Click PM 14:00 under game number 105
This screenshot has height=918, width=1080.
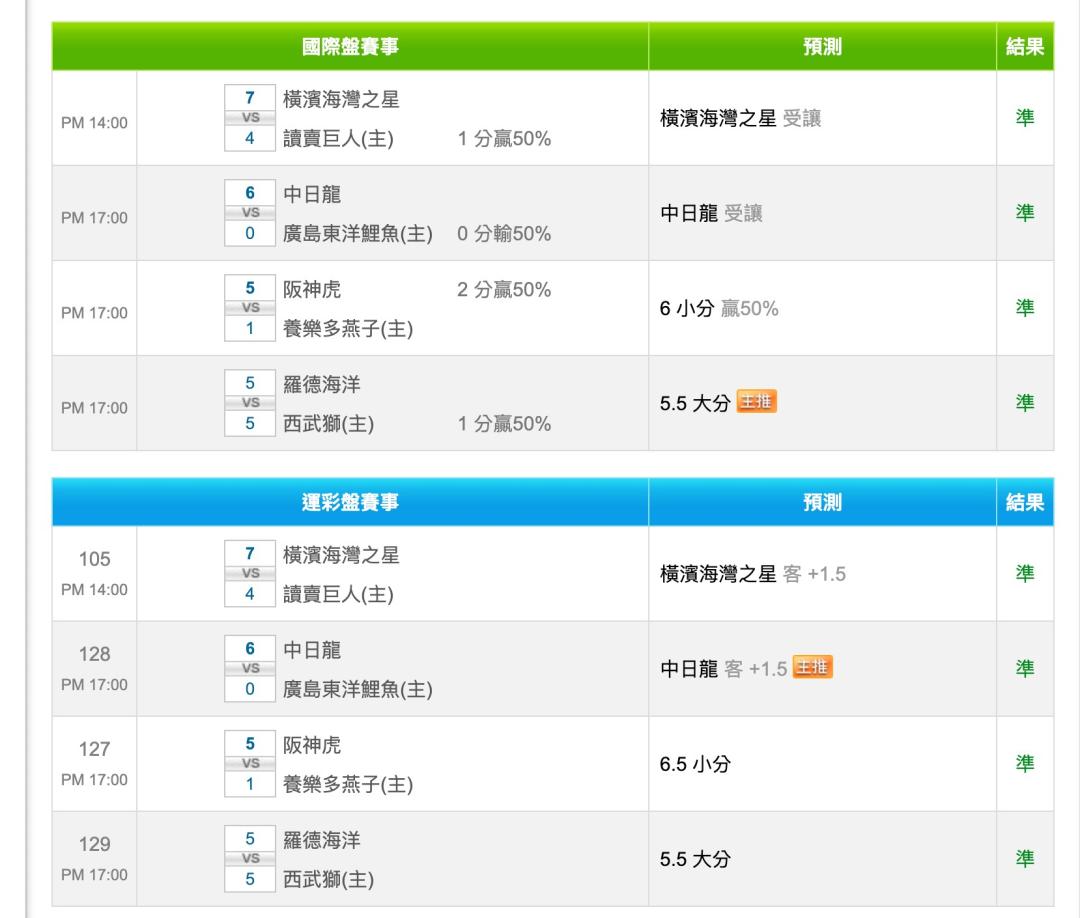click(94, 590)
